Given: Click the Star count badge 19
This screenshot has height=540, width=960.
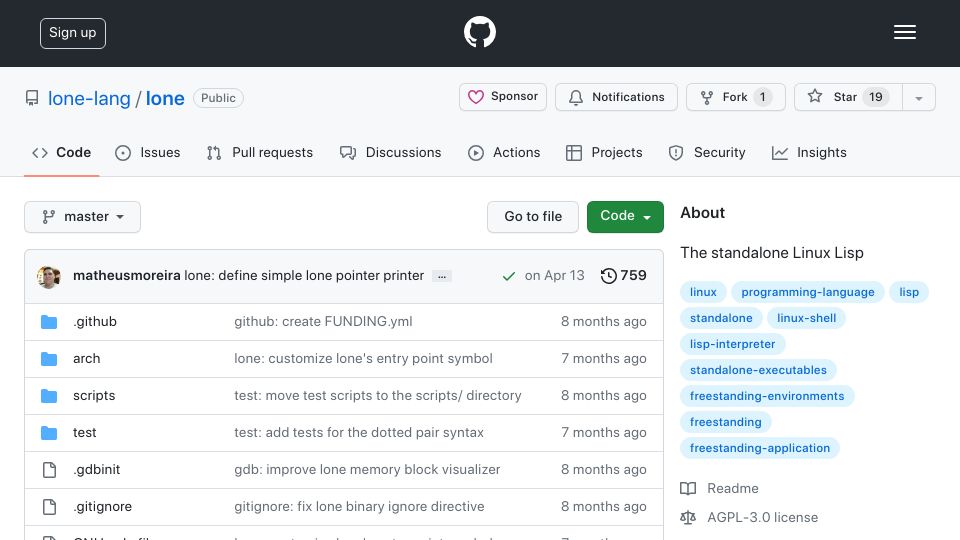Looking at the screenshot, I should click(x=876, y=97).
